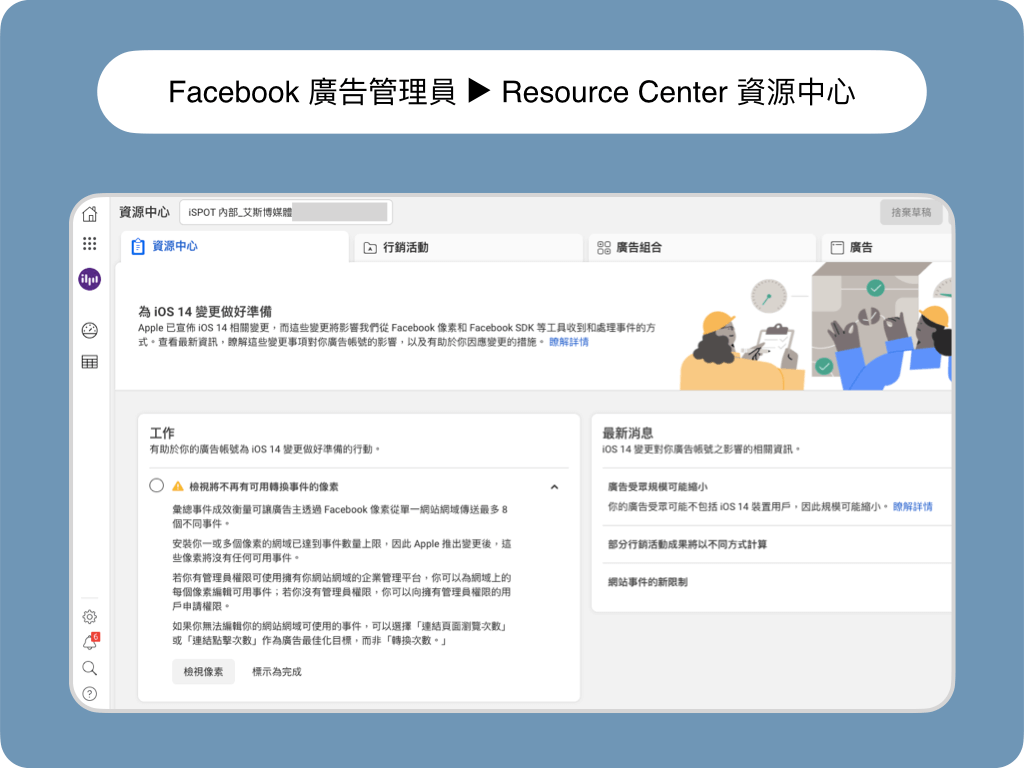The width and height of the screenshot is (1024, 768).
Task: Click the search magnifier icon
Action: 89,668
